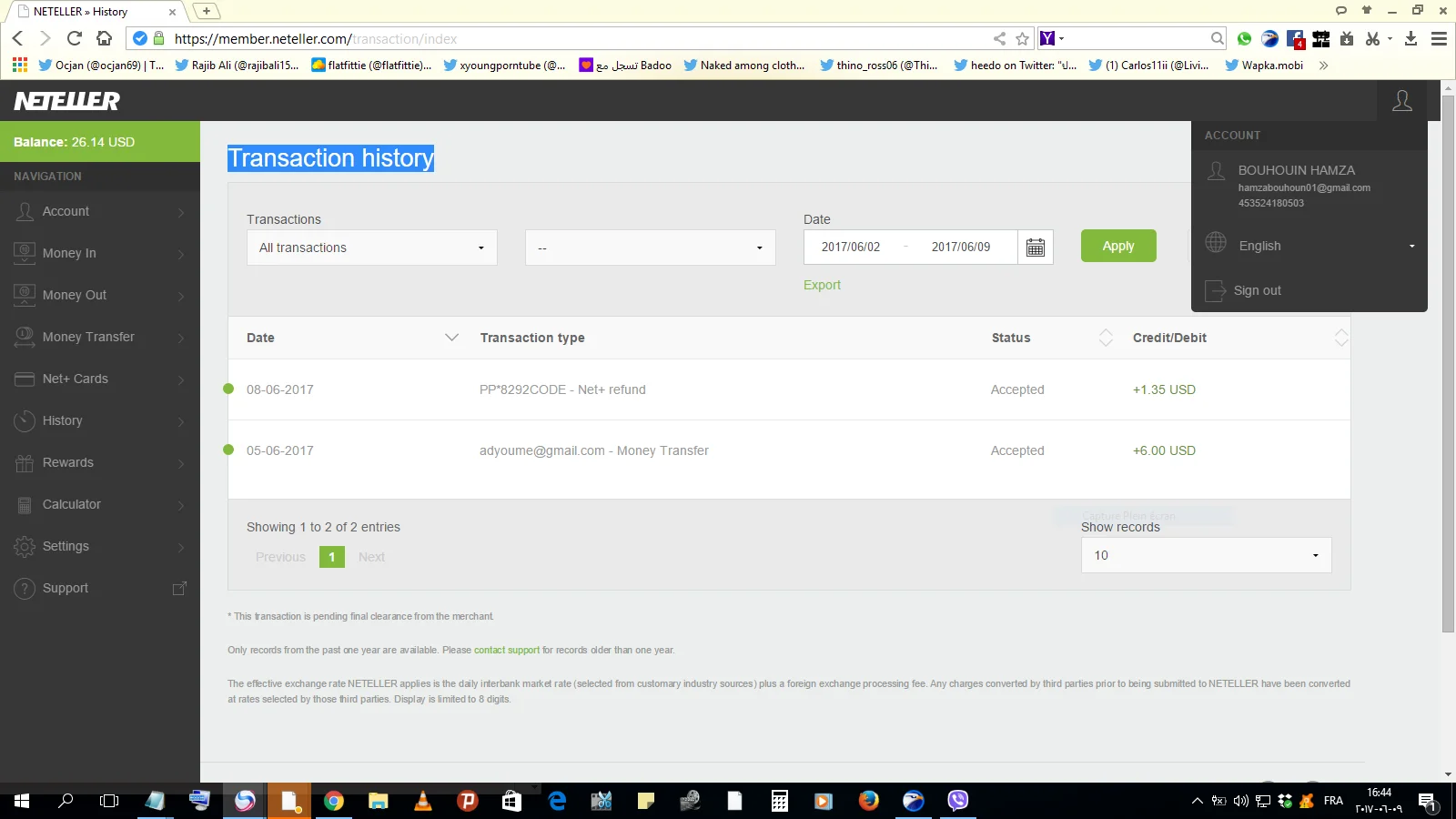Click the browser home icon
Image resolution: width=1456 pixels, height=819 pixels.
coord(105,38)
